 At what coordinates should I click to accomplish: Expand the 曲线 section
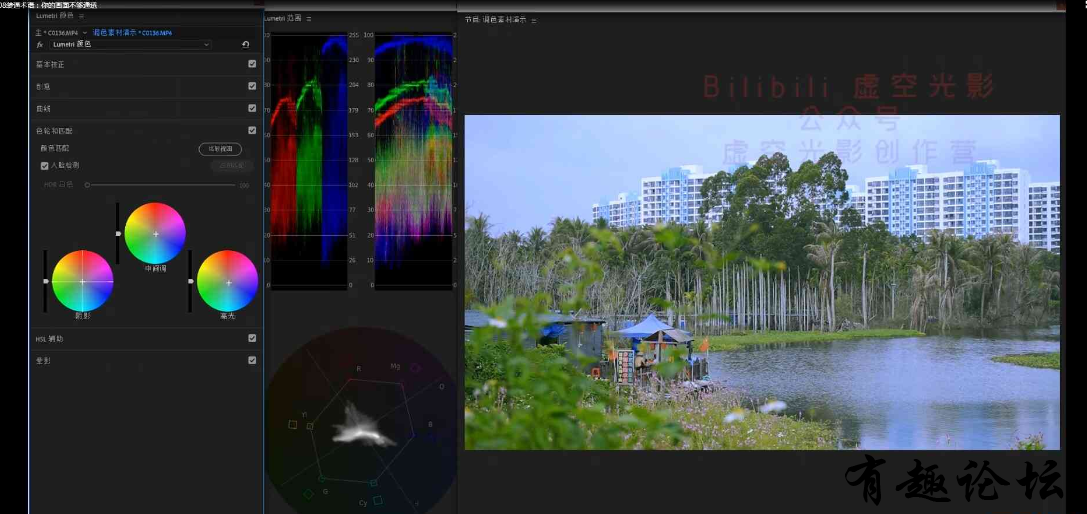(43, 109)
